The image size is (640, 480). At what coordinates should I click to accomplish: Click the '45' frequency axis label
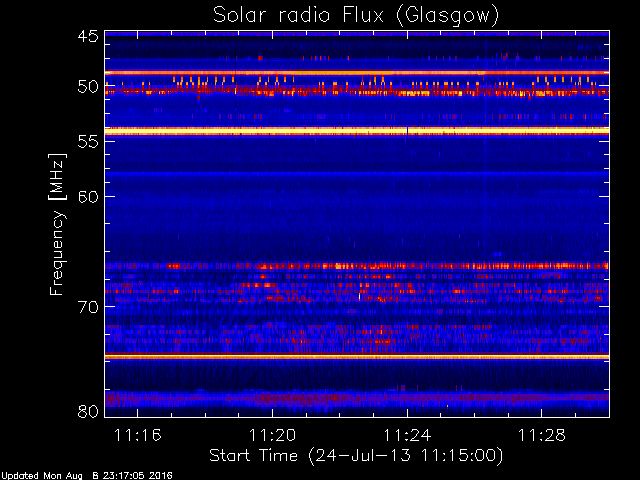coord(88,36)
